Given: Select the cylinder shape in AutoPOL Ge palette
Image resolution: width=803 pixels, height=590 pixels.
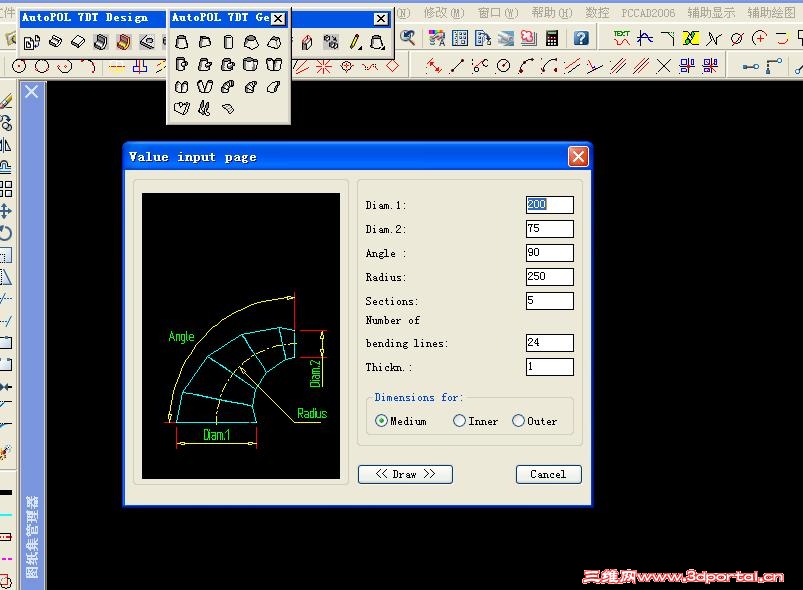Looking at the screenshot, I should coord(228,42).
